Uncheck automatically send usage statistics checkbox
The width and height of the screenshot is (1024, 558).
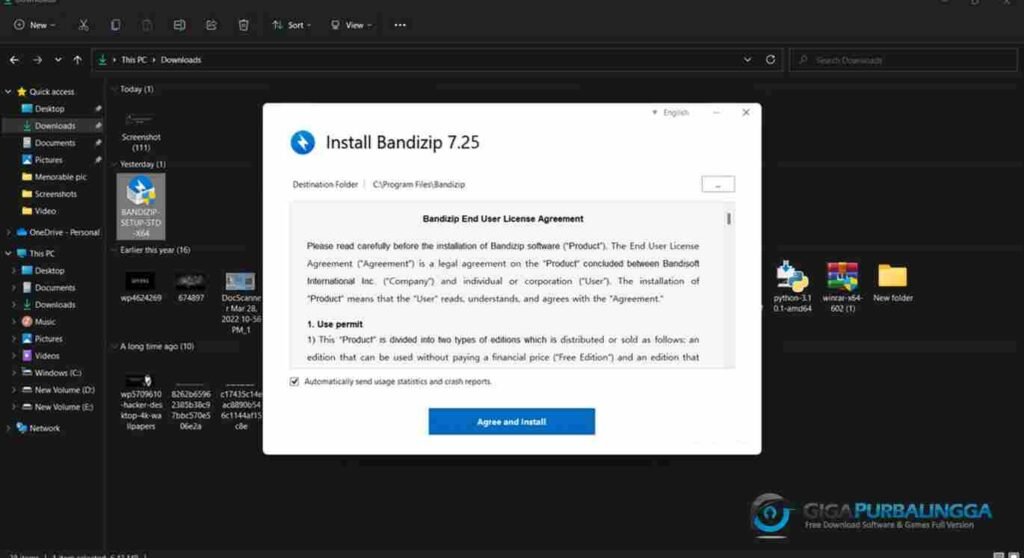click(x=295, y=381)
